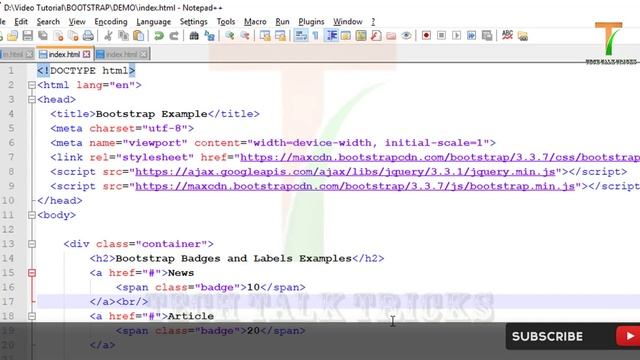The width and height of the screenshot is (640, 360).
Task: Collapse the head fold on line 3
Action: [x=32, y=100]
